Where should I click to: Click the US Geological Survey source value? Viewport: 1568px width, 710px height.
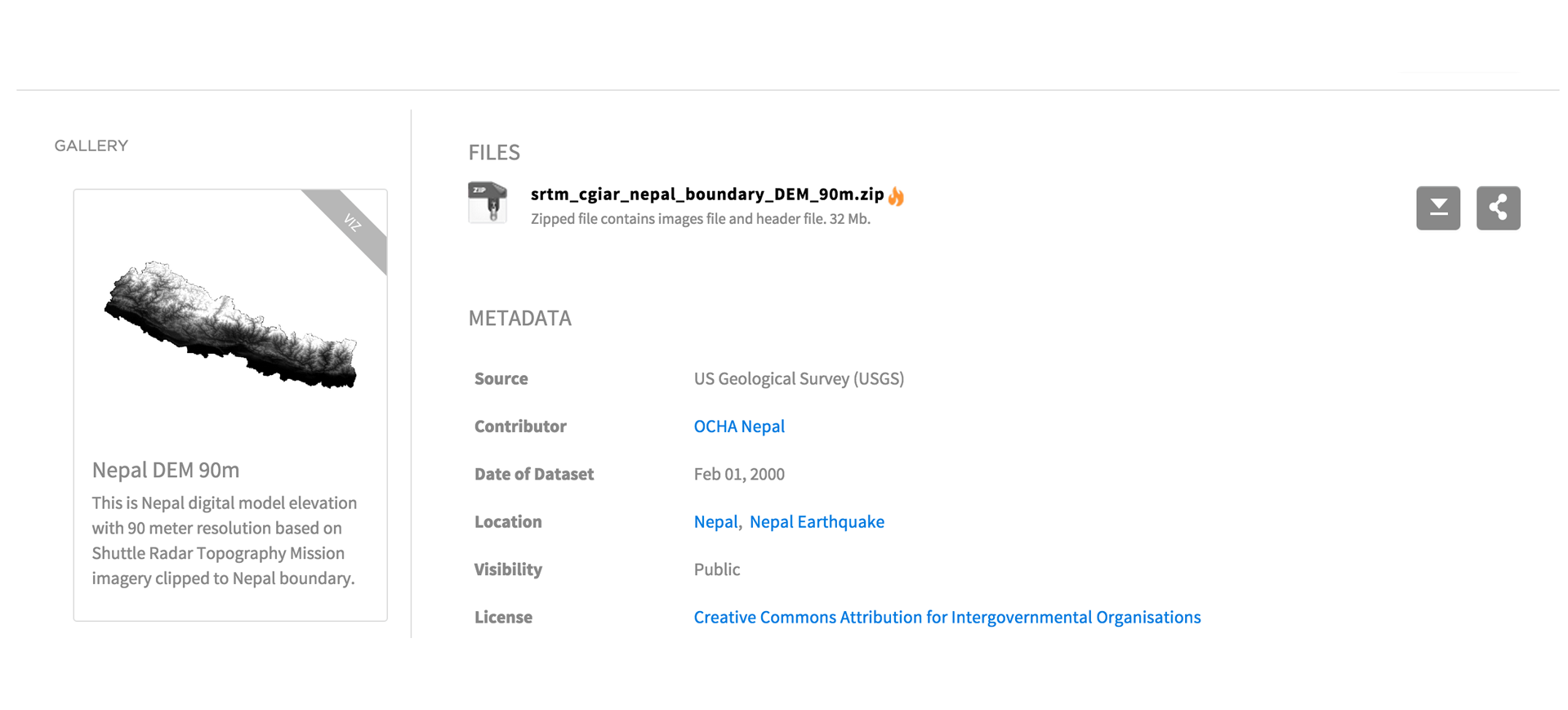click(x=799, y=379)
